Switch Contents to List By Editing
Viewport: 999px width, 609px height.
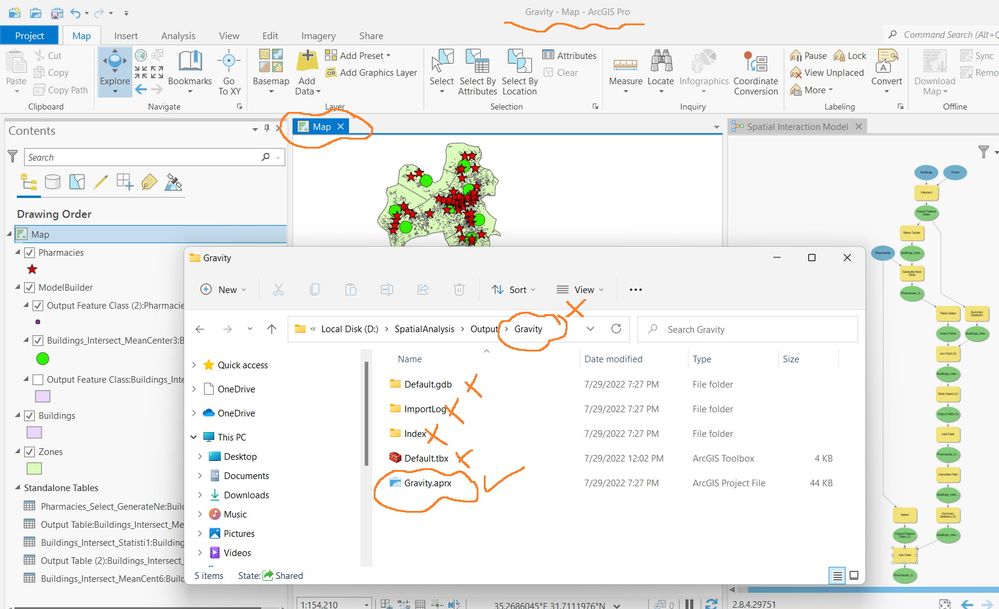coord(101,182)
